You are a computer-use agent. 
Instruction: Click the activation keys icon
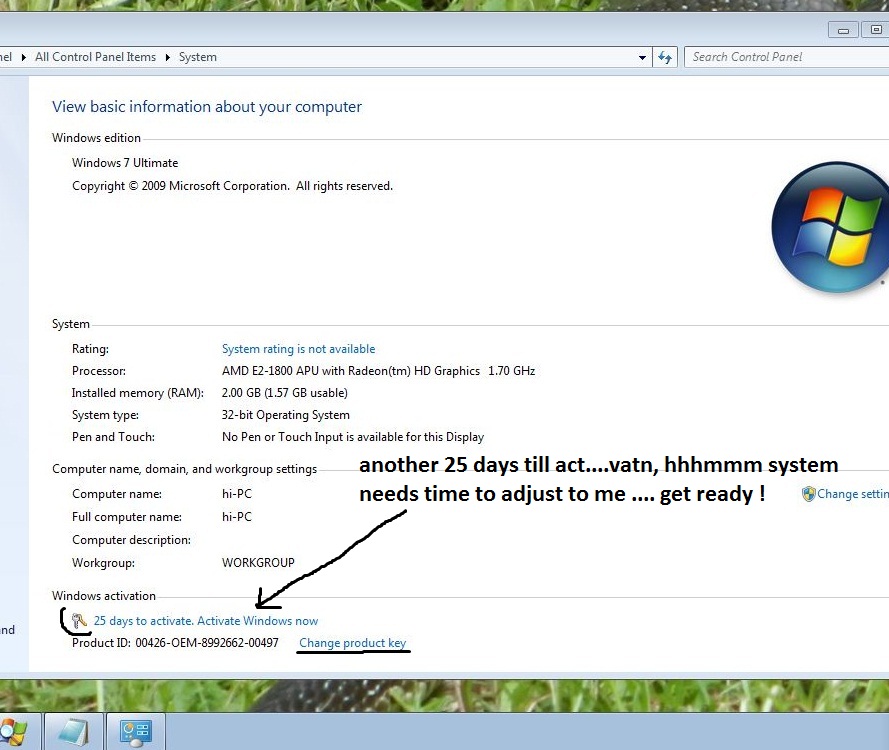(x=79, y=621)
